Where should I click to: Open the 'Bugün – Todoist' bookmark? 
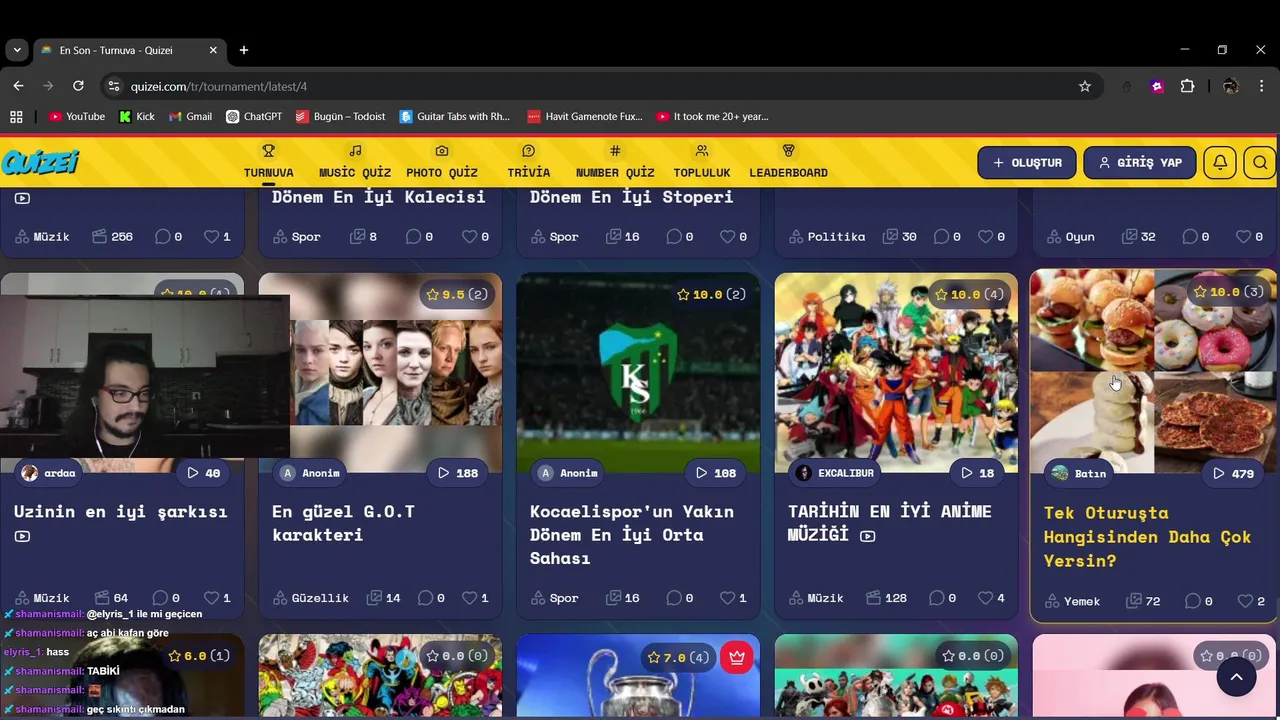coord(340,116)
